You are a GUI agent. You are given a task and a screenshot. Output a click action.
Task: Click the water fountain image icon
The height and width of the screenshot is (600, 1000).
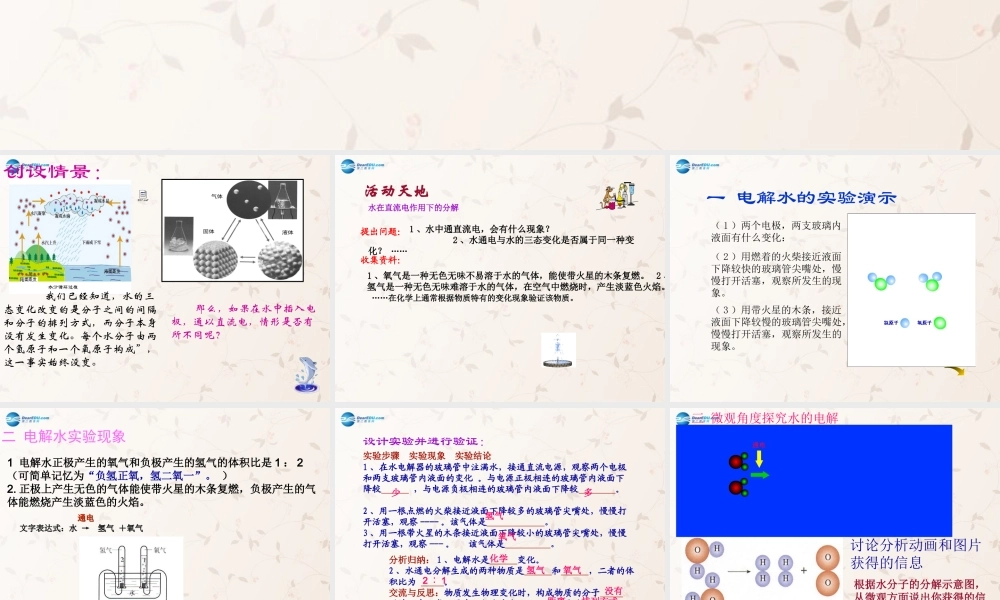553,348
